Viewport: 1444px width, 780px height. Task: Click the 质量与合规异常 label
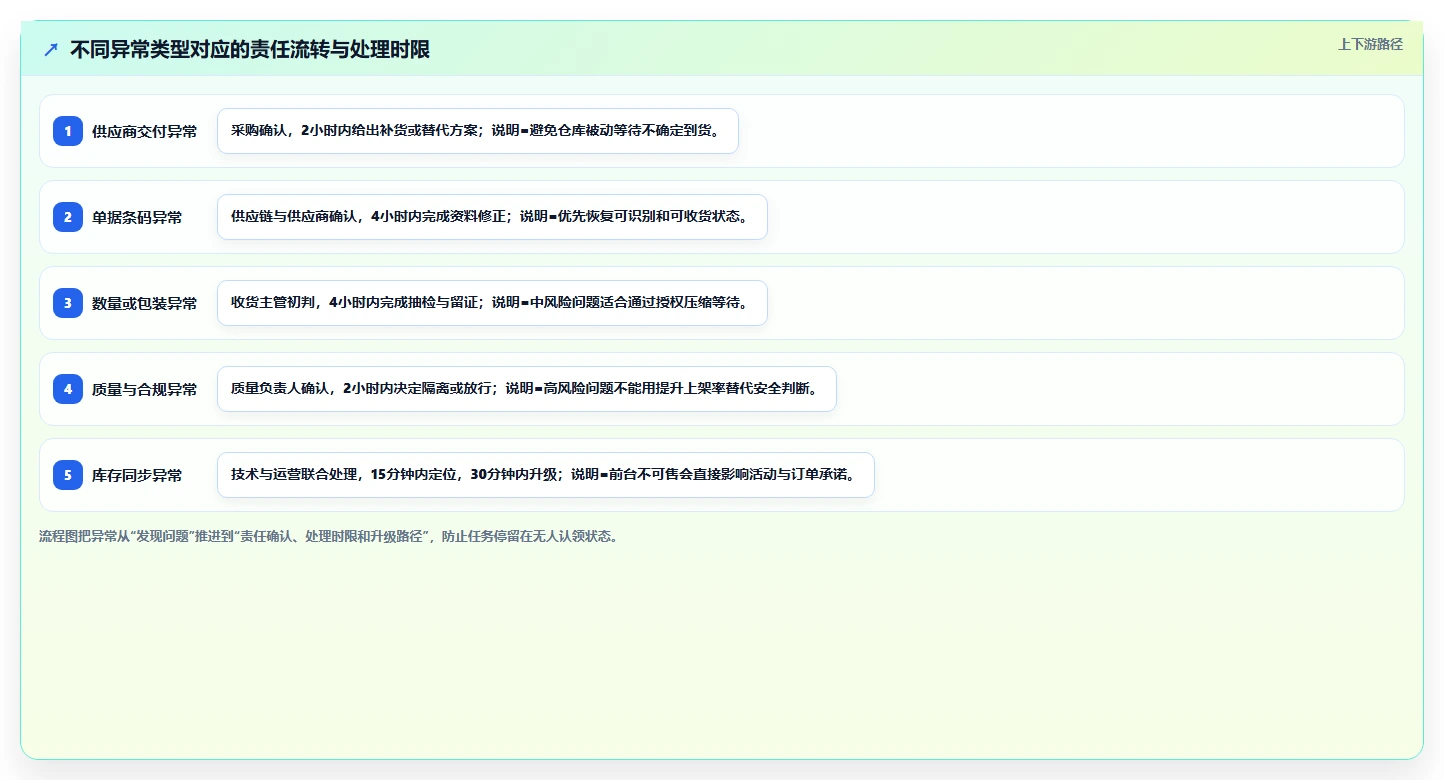tap(144, 389)
